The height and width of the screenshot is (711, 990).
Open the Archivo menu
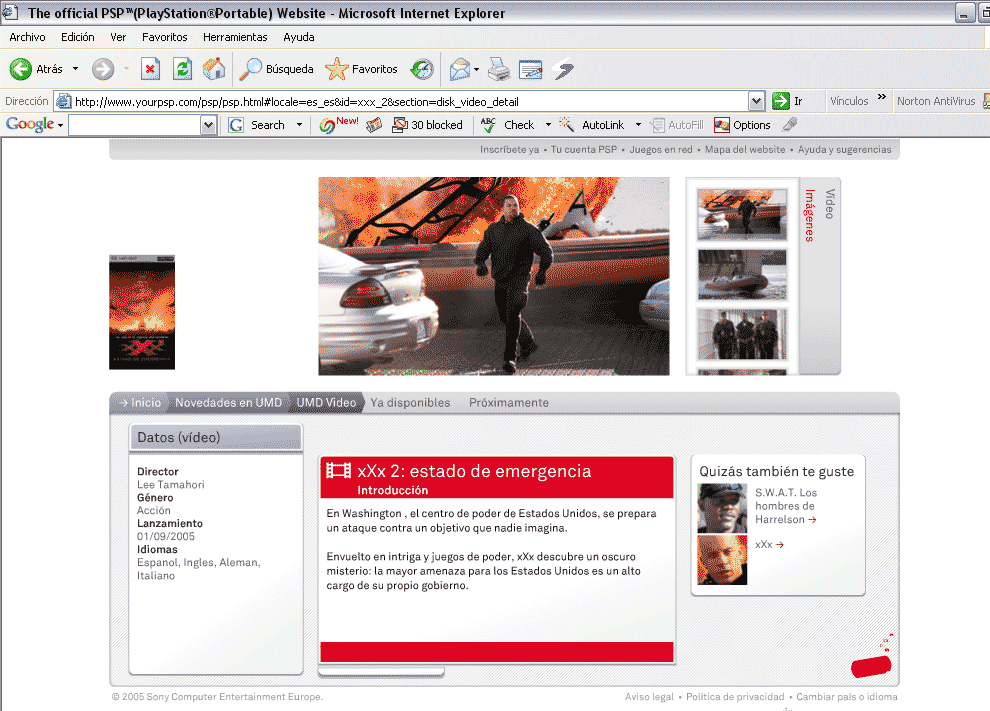click(27, 37)
